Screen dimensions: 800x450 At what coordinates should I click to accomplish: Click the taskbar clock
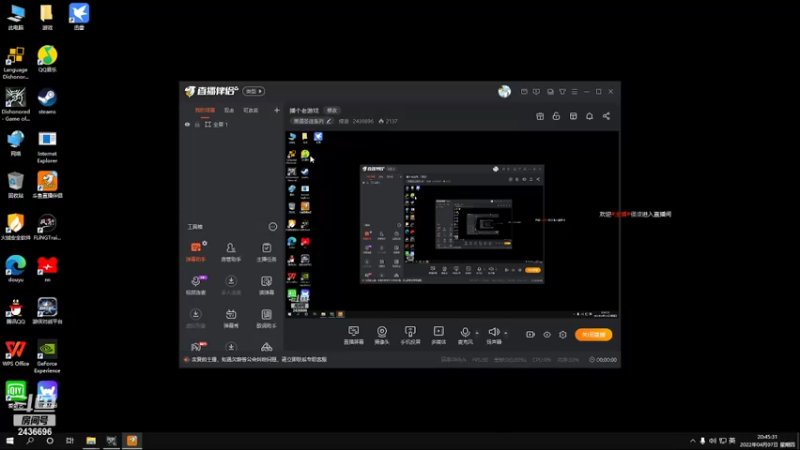point(767,441)
